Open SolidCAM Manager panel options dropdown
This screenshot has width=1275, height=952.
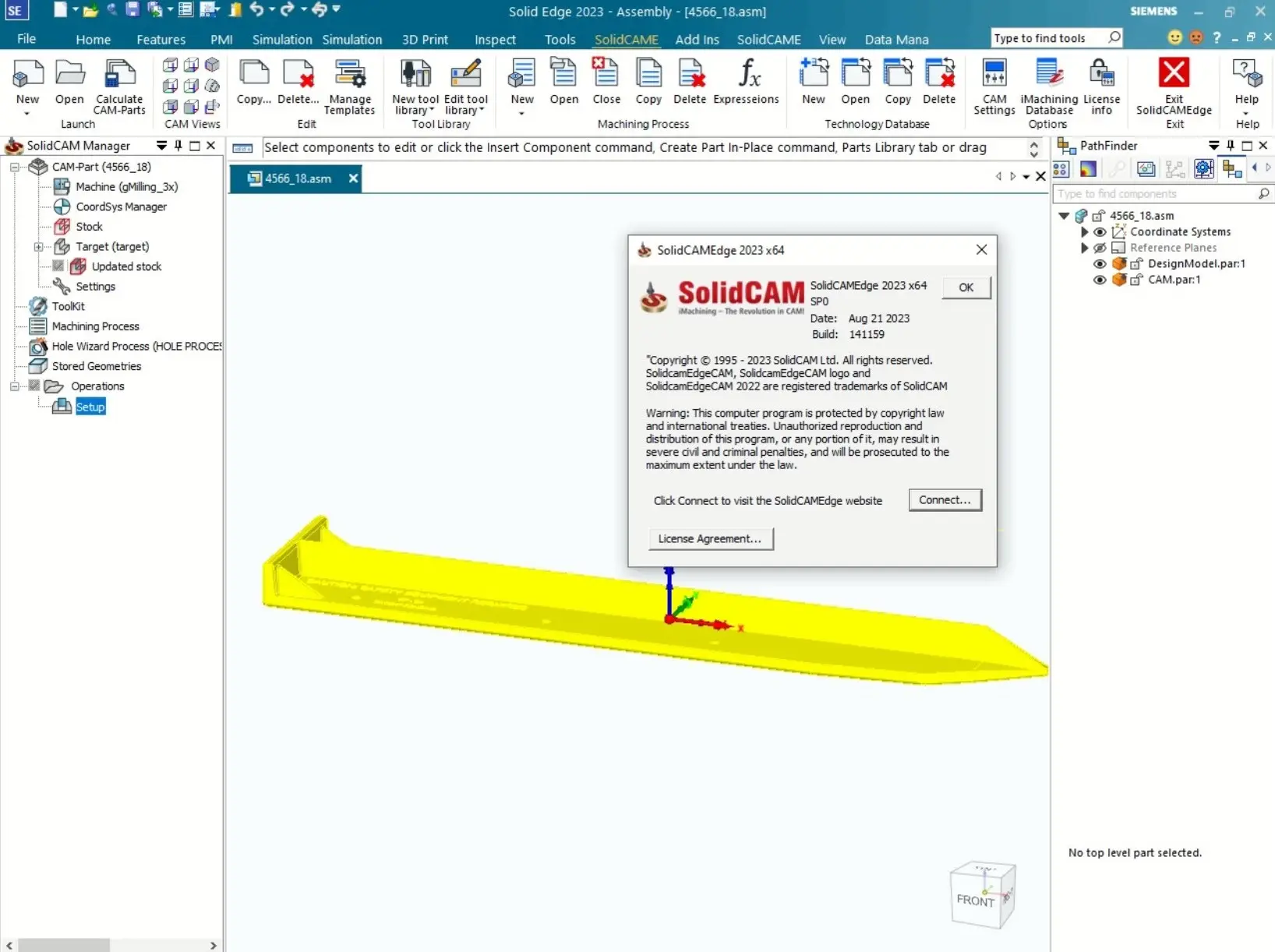(161, 146)
